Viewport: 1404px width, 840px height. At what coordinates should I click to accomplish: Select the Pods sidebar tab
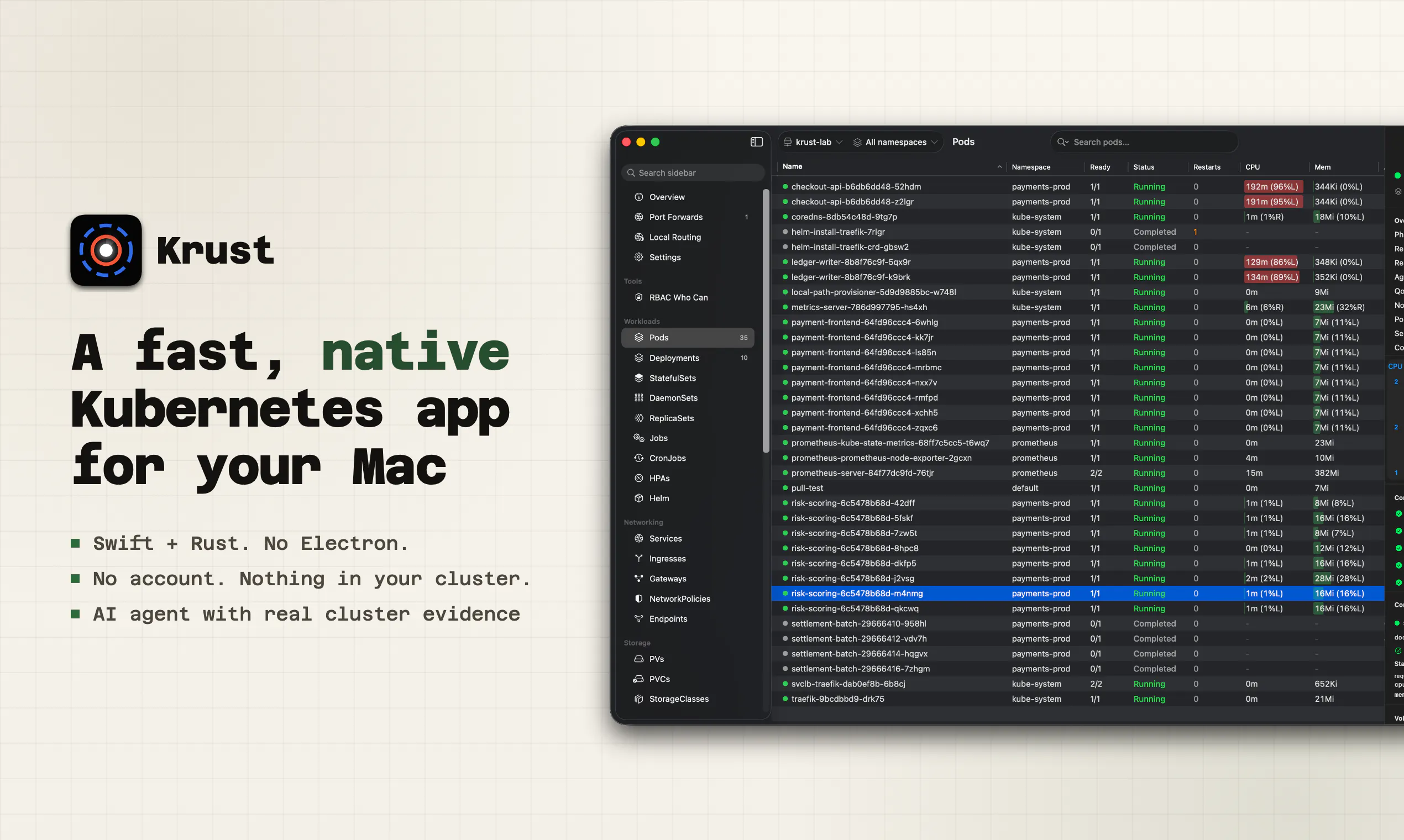(687, 337)
